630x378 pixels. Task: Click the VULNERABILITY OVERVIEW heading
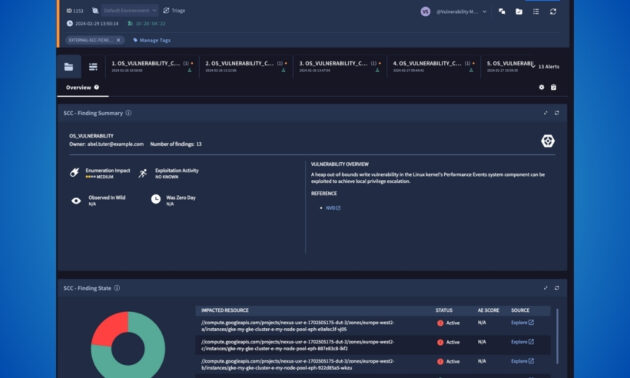(340, 164)
